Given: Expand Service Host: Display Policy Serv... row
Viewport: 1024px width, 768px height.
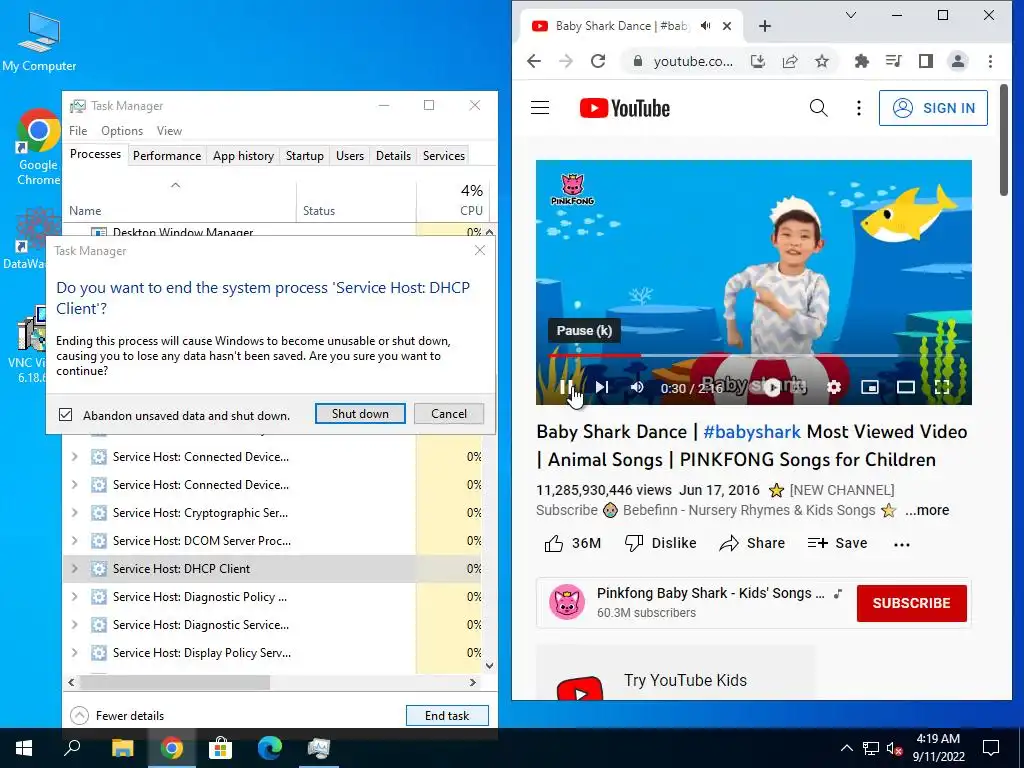Looking at the screenshot, I should pos(74,653).
